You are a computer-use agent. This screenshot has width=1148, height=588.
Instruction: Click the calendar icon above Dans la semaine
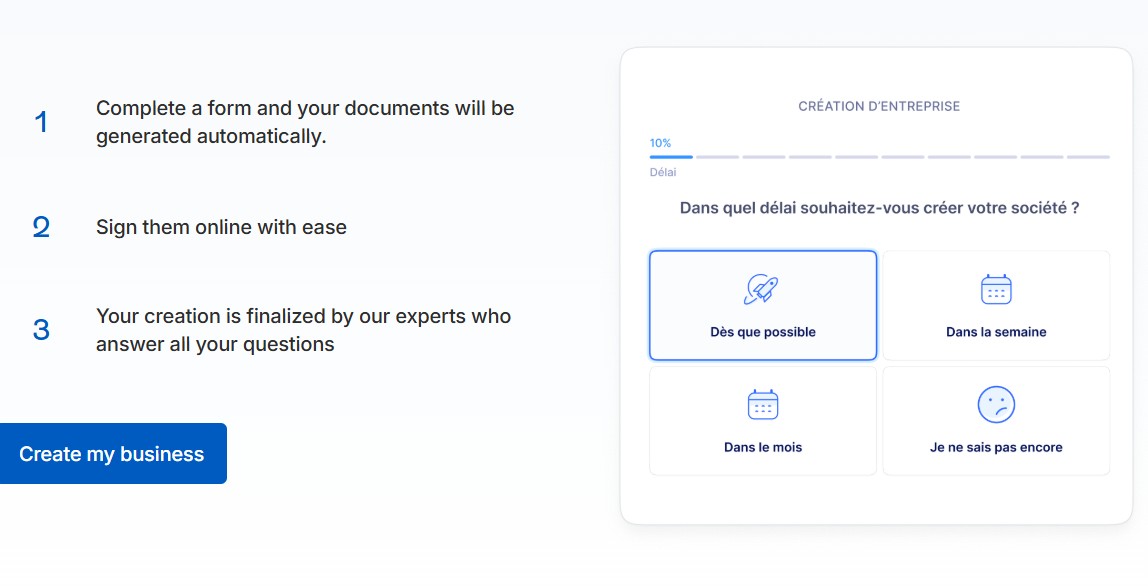point(995,289)
